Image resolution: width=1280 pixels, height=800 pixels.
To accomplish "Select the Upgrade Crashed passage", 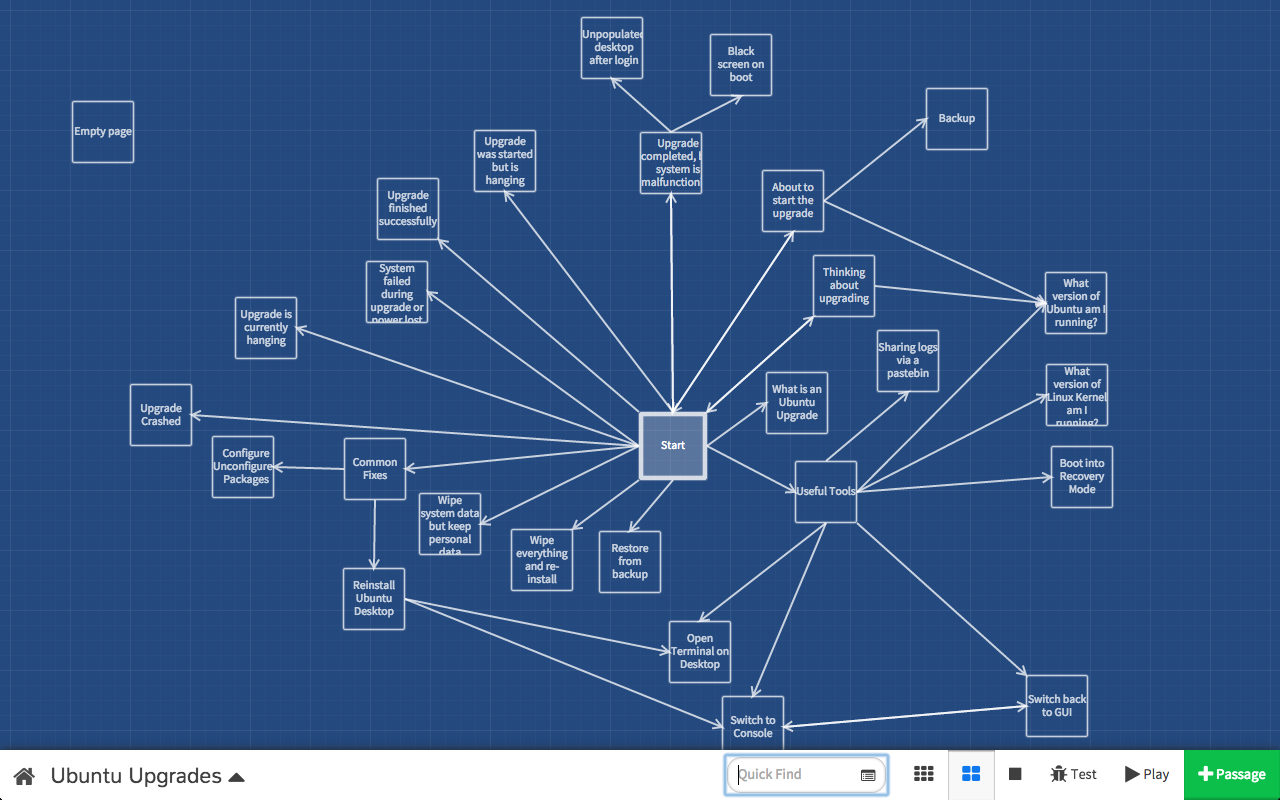I will 161,415.
